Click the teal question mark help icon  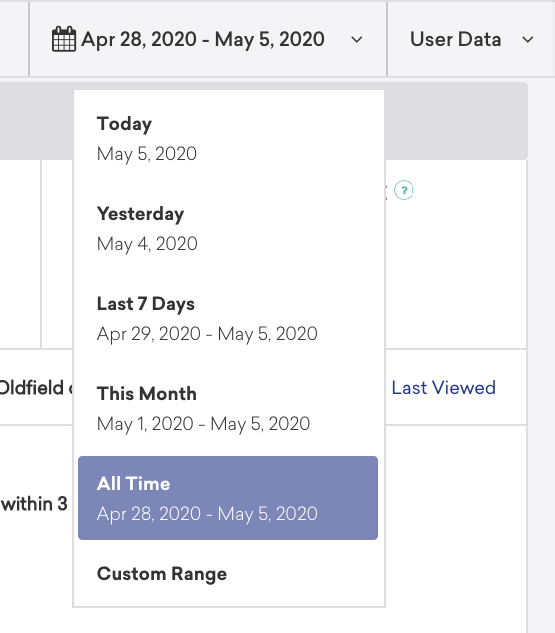click(x=404, y=190)
